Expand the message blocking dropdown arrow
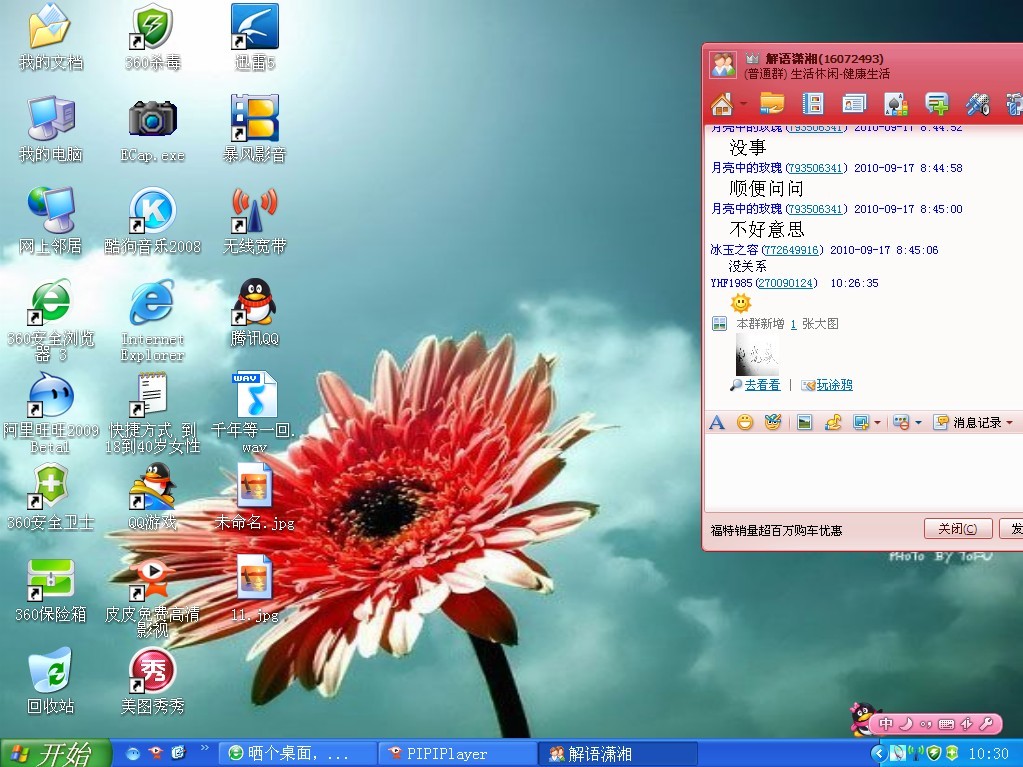Screen dimensions: 1023x767 click(918, 423)
